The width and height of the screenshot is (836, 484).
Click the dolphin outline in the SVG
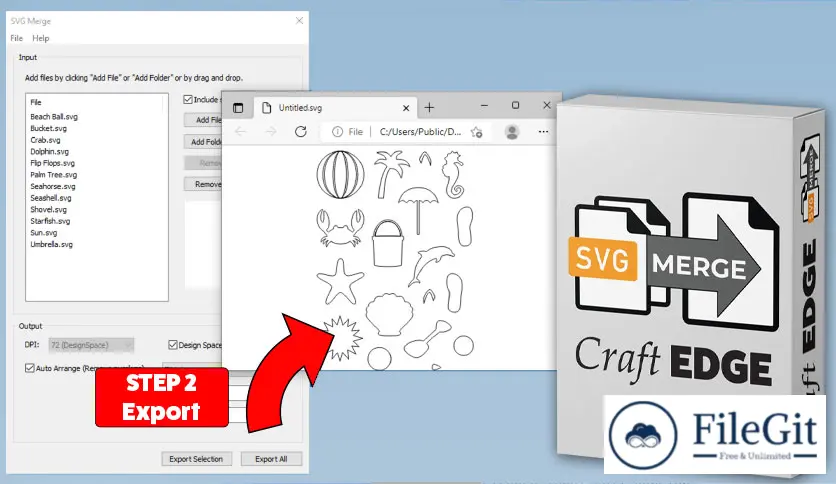pyautogui.click(x=431, y=265)
